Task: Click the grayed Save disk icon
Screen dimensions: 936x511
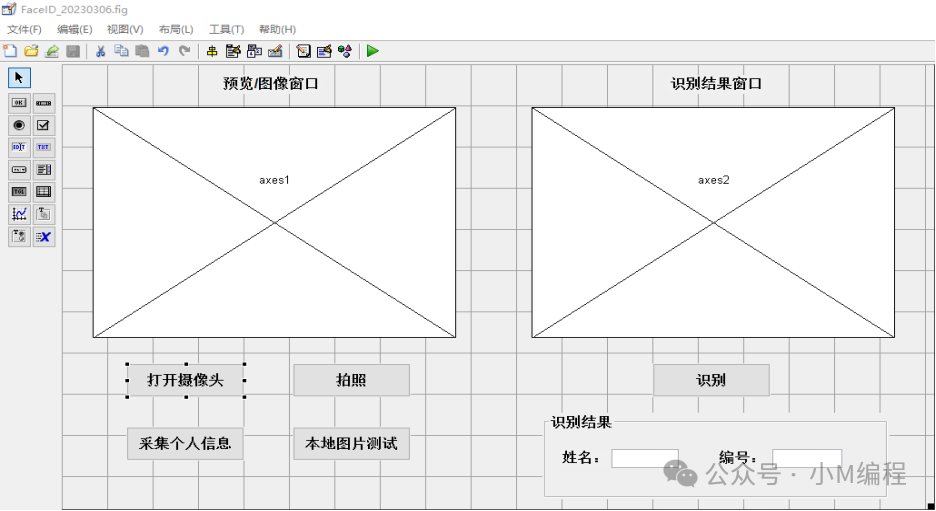Action: coord(73,51)
